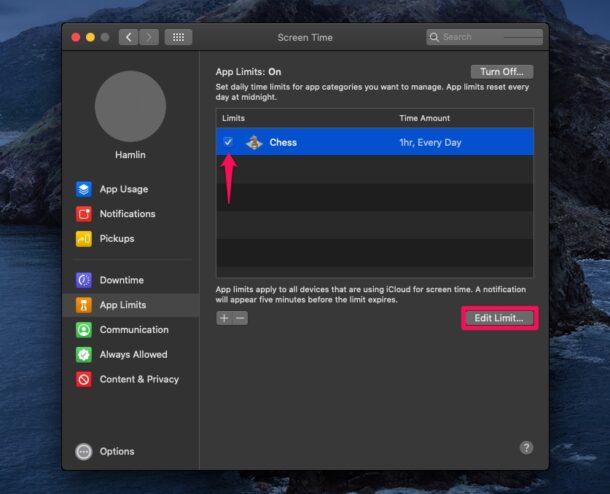Viewport: 610px width, 494px height.
Task: Remove the selected limit with minus button
Action: 240,318
